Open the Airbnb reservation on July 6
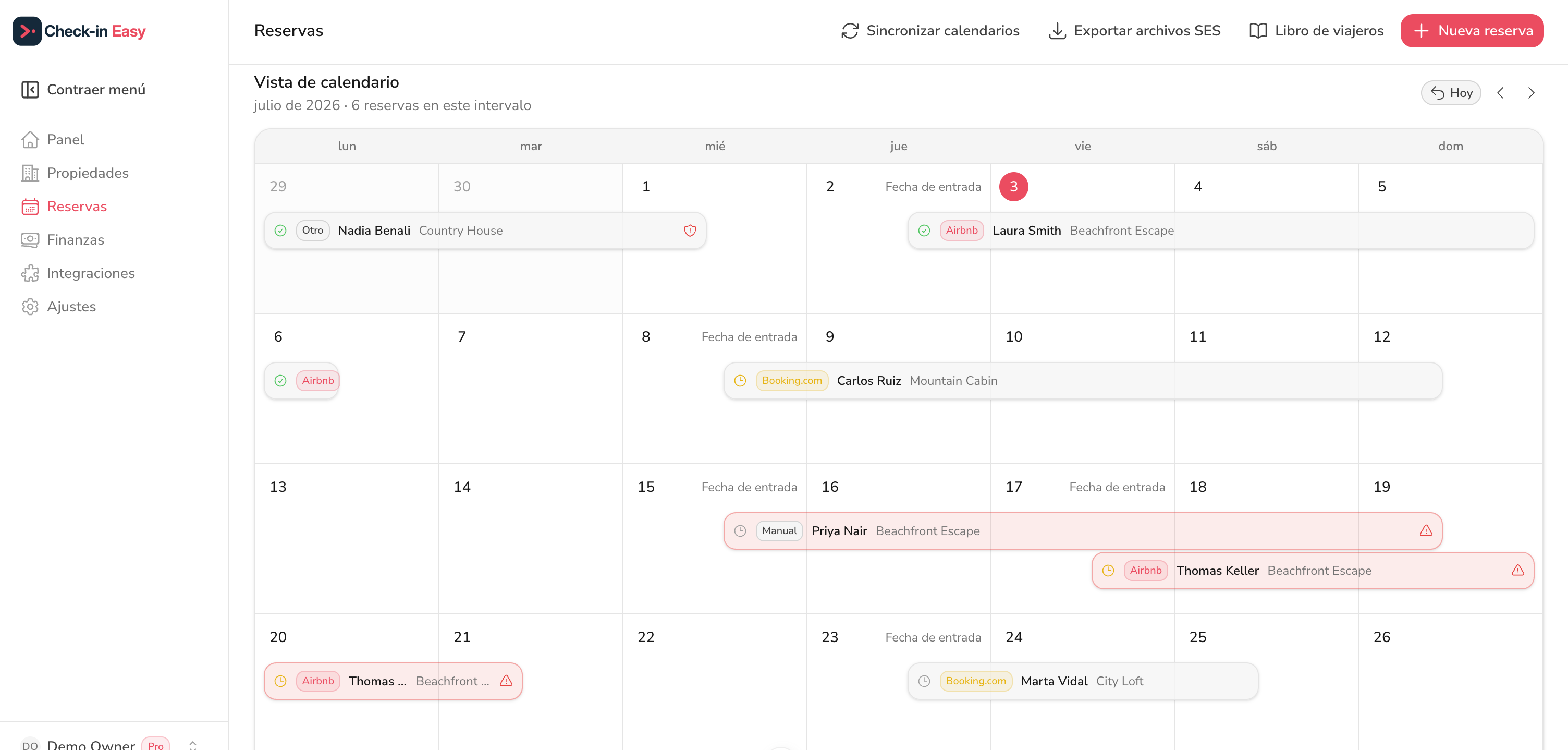This screenshot has width=1568, height=750. tap(301, 381)
